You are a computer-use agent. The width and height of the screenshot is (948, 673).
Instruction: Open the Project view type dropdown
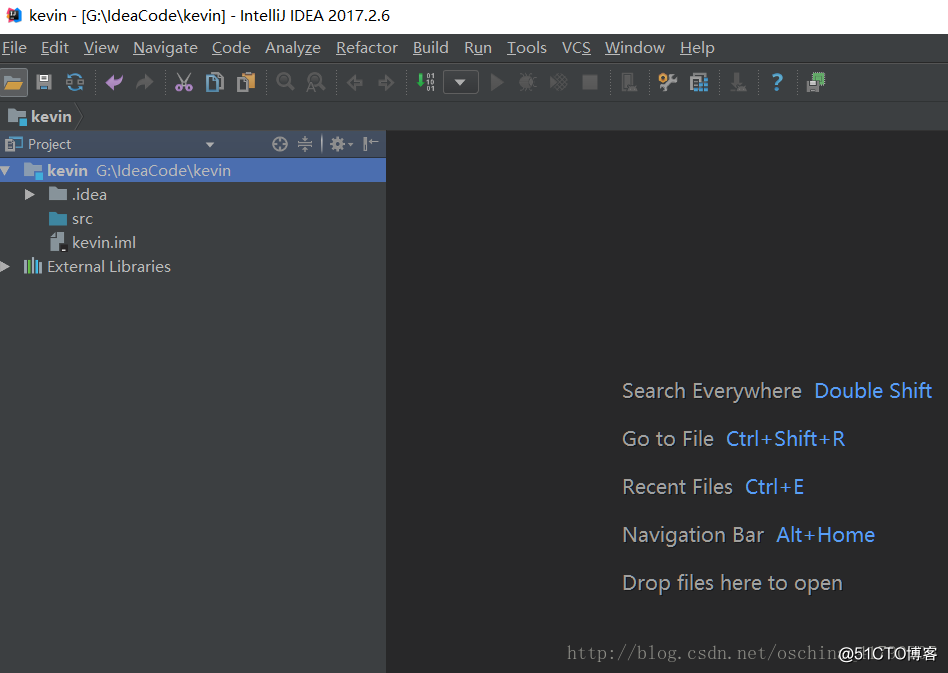coord(210,145)
